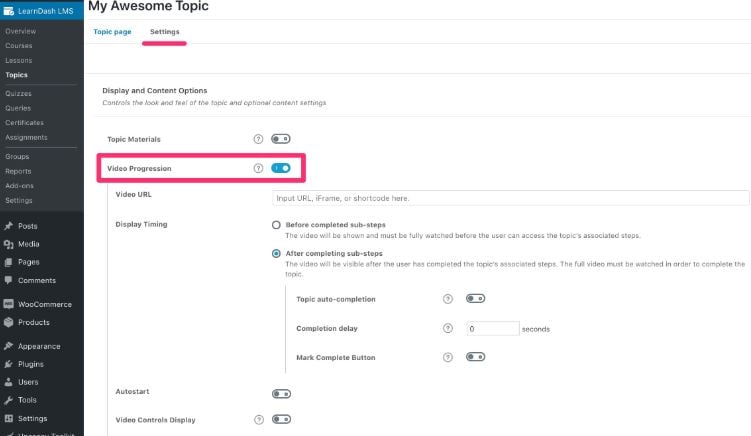Open help for Topic Materials
This screenshot has height=436, width=751.
(x=258, y=139)
